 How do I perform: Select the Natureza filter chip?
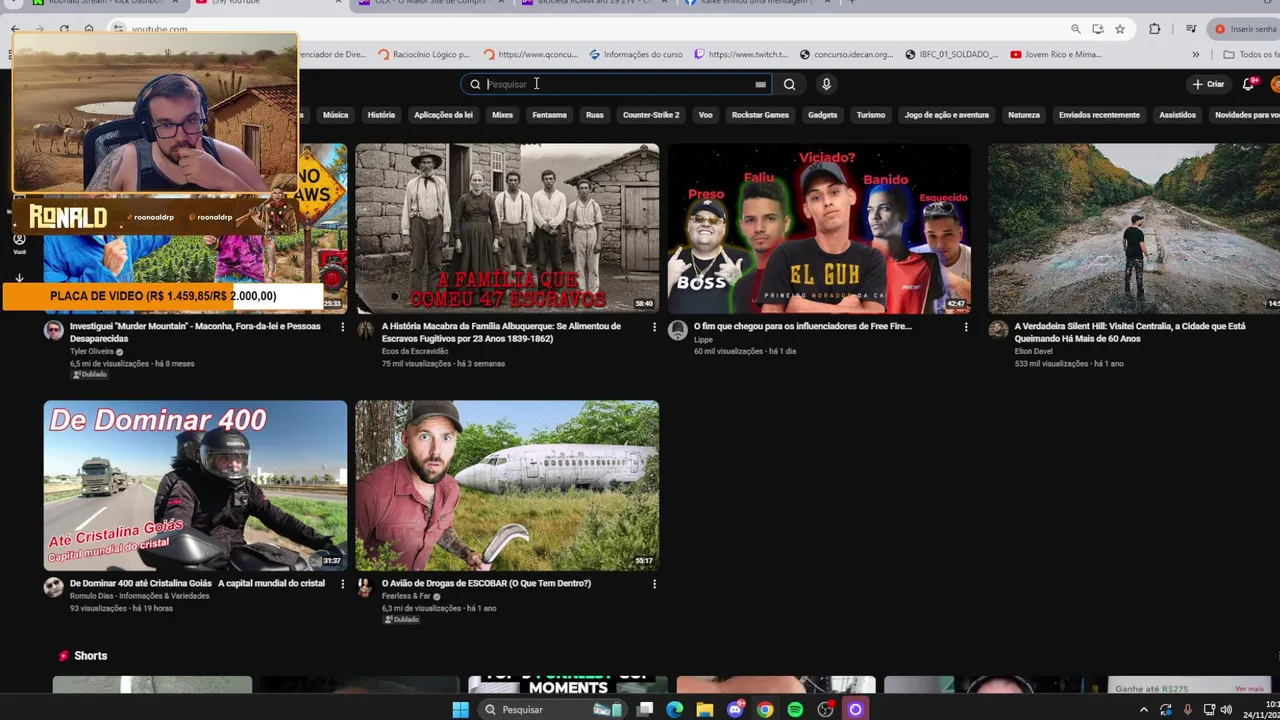(1024, 115)
